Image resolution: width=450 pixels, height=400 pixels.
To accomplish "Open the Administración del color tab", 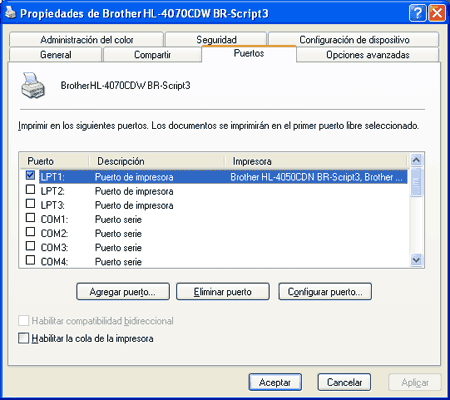I will click(x=87, y=40).
